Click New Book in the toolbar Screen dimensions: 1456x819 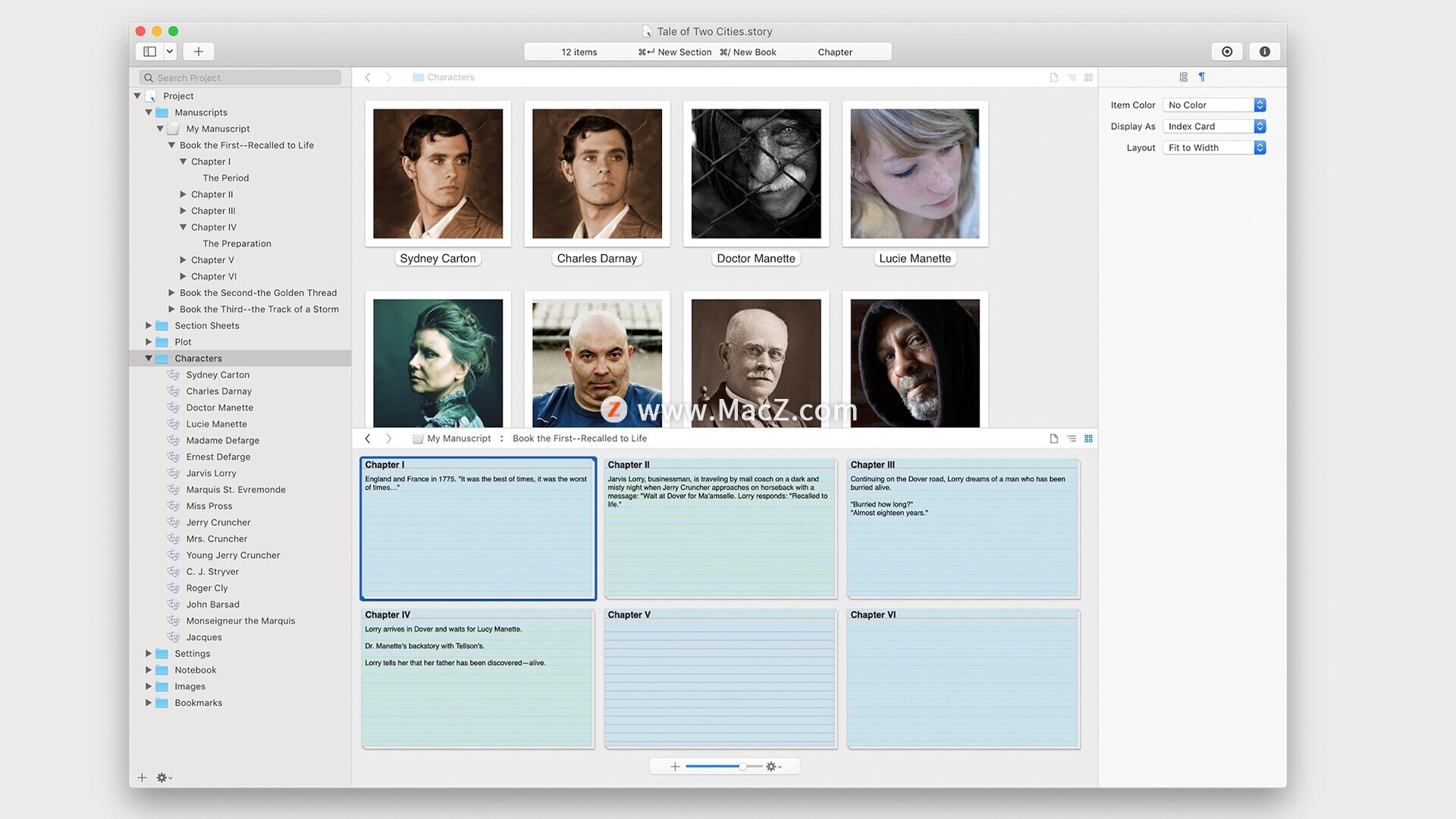pos(748,52)
